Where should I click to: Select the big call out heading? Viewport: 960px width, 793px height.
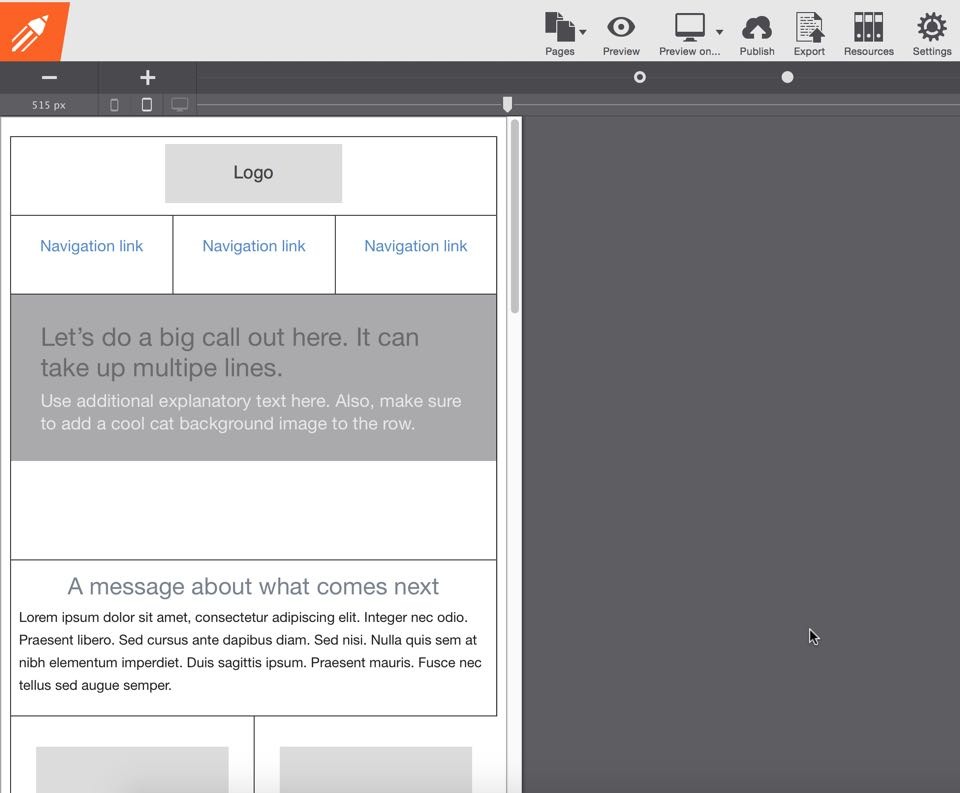230,353
